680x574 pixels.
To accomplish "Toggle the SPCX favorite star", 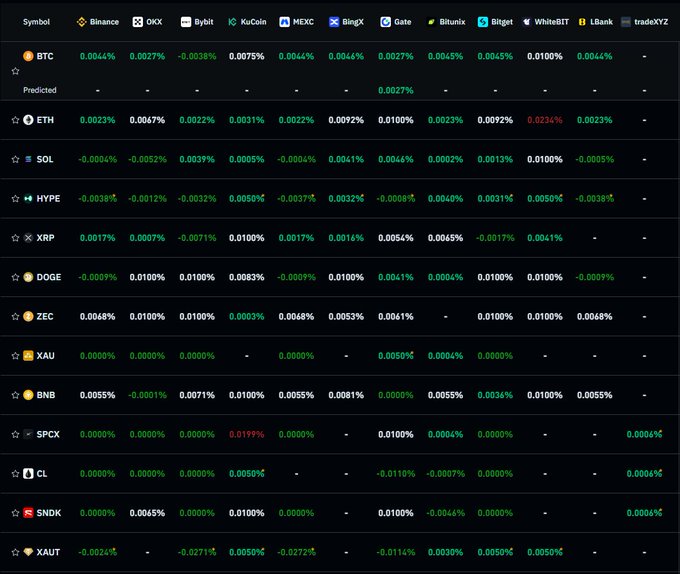I will point(16,434).
